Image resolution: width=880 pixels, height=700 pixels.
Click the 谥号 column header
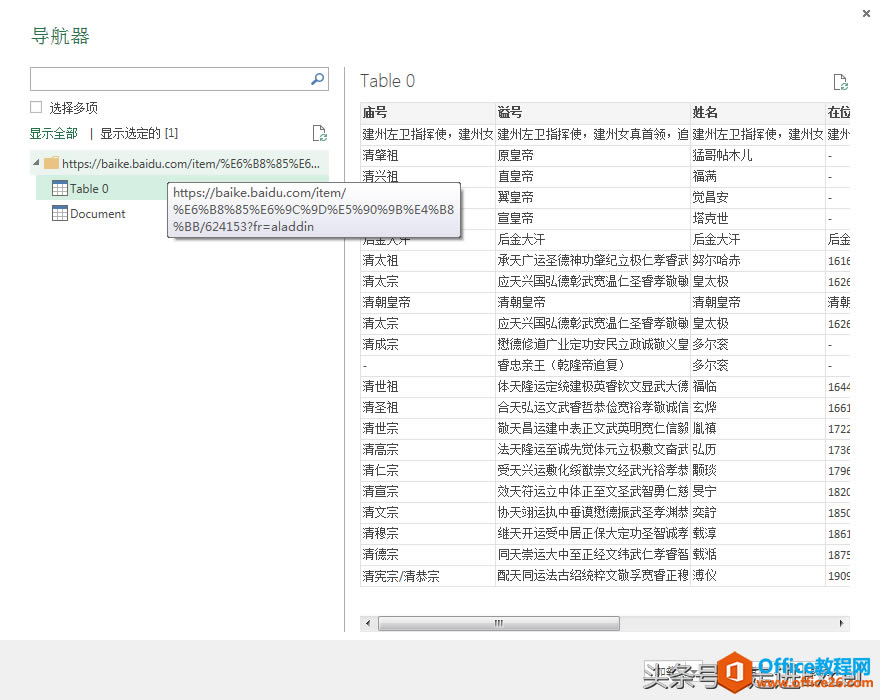click(593, 112)
